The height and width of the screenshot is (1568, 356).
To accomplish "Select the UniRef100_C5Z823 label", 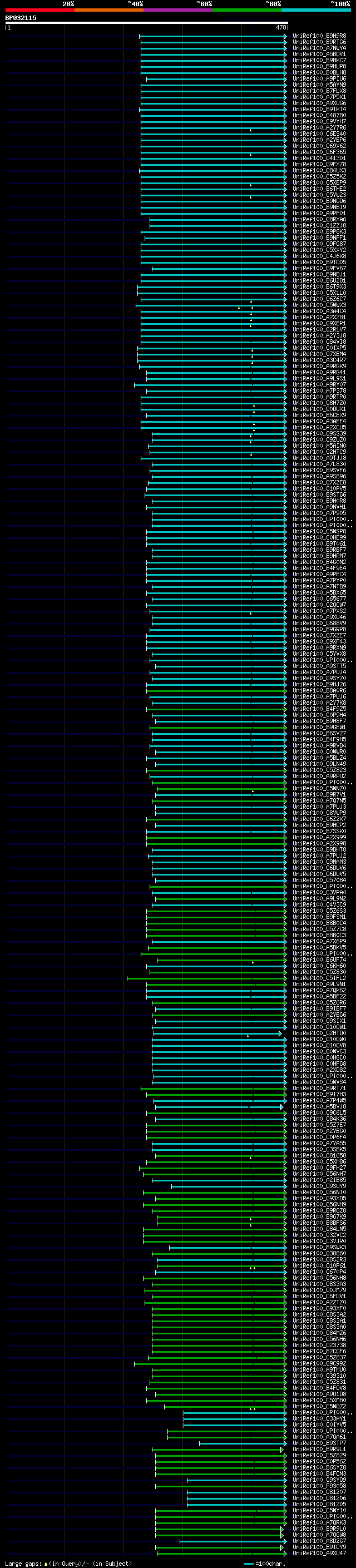I will point(319,770).
